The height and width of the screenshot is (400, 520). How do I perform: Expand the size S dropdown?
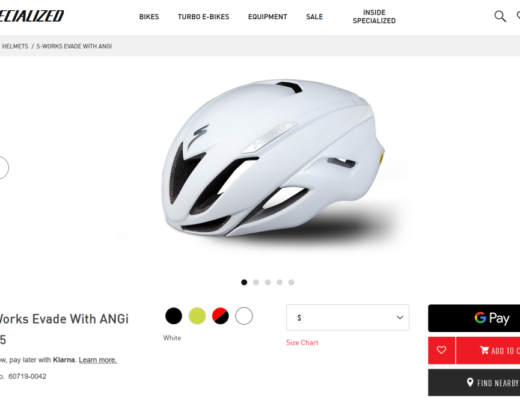(348, 317)
